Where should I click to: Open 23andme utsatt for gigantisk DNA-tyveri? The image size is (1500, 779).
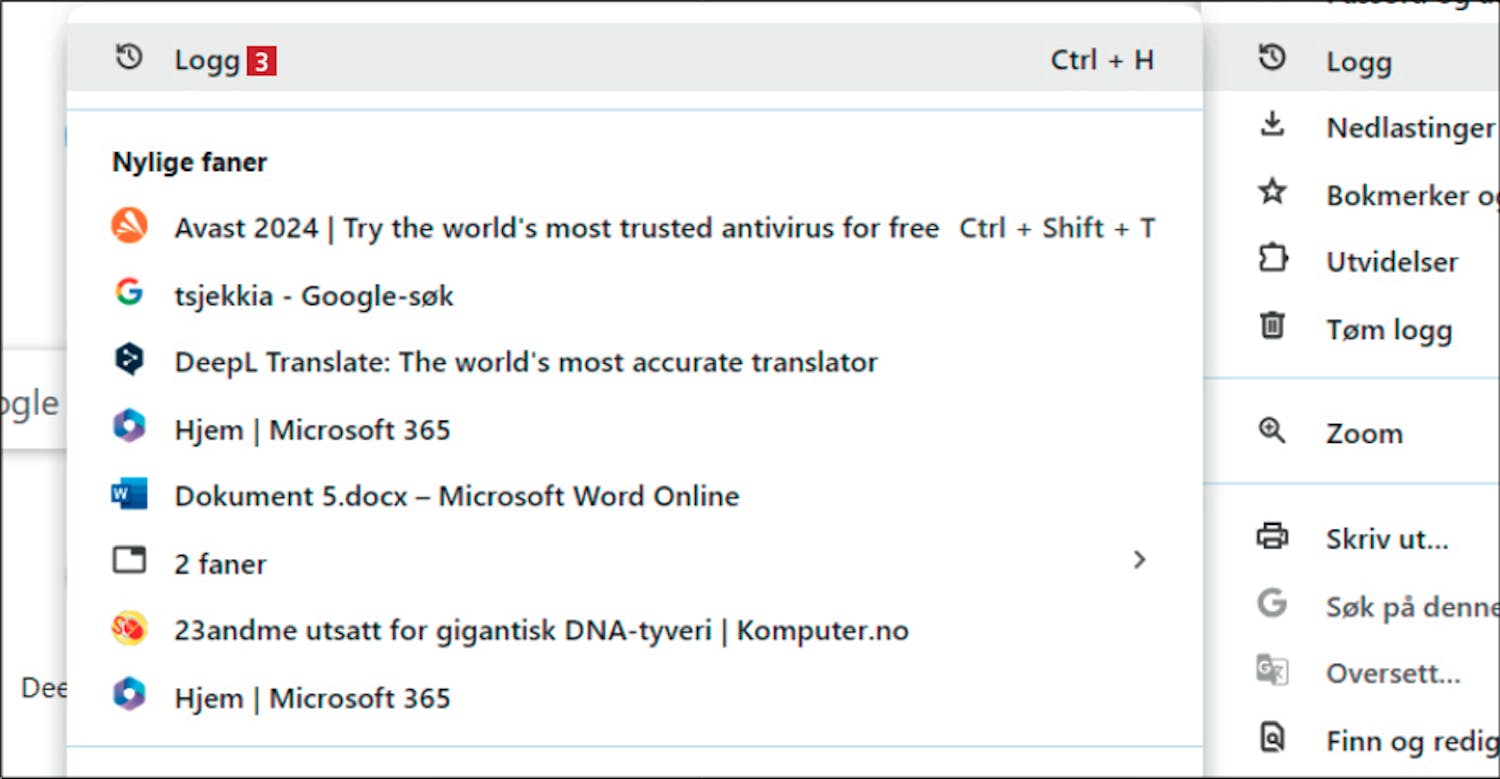click(x=540, y=632)
